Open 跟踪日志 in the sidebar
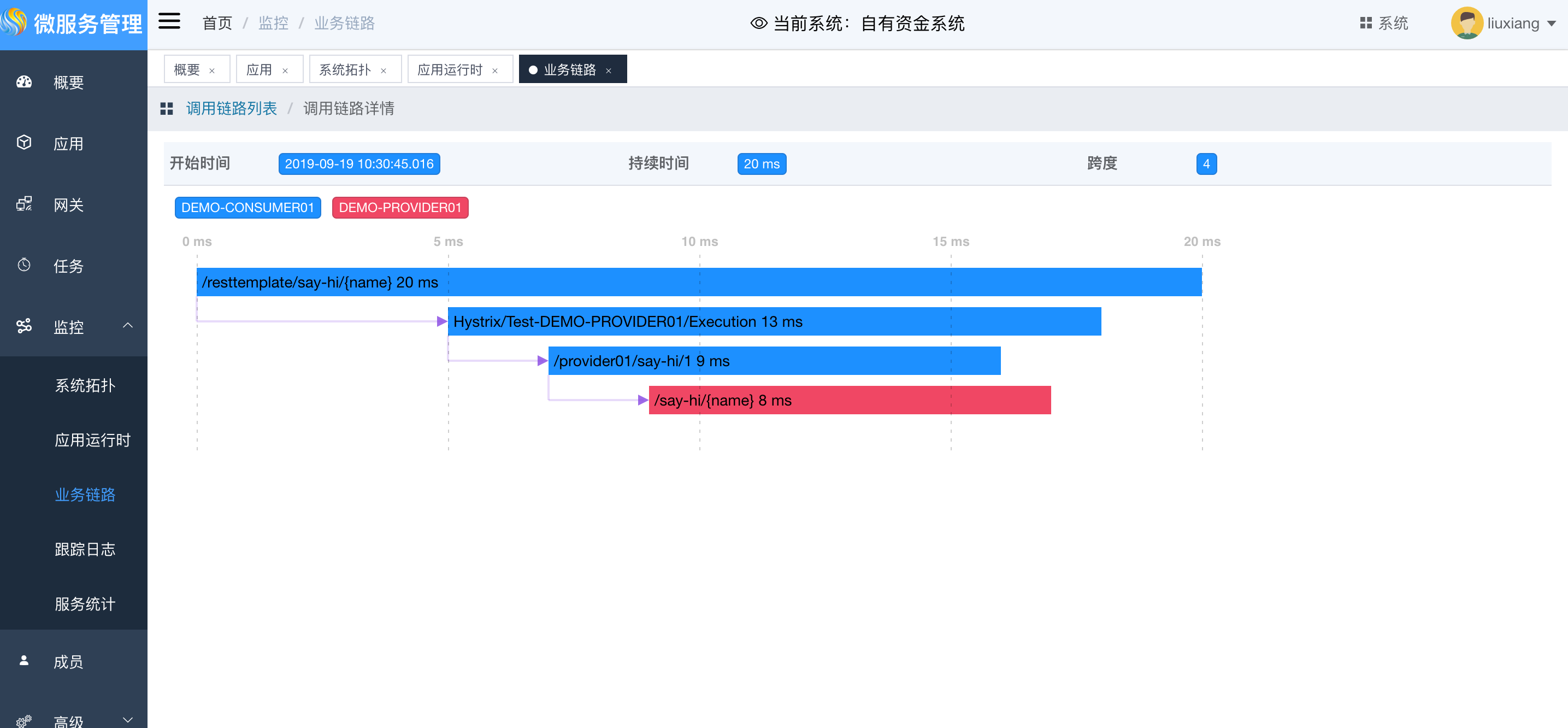 click(x=85, y=549)
